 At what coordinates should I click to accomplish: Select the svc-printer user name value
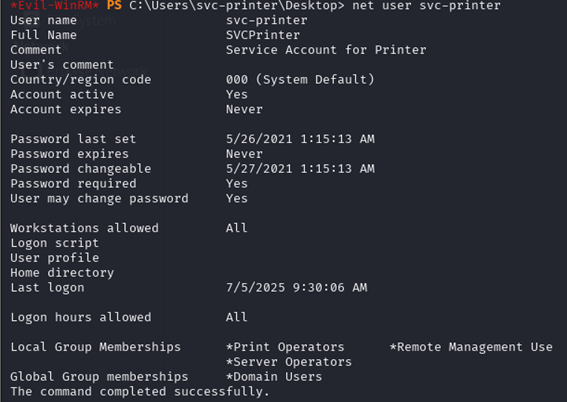(x=267, y=20)
